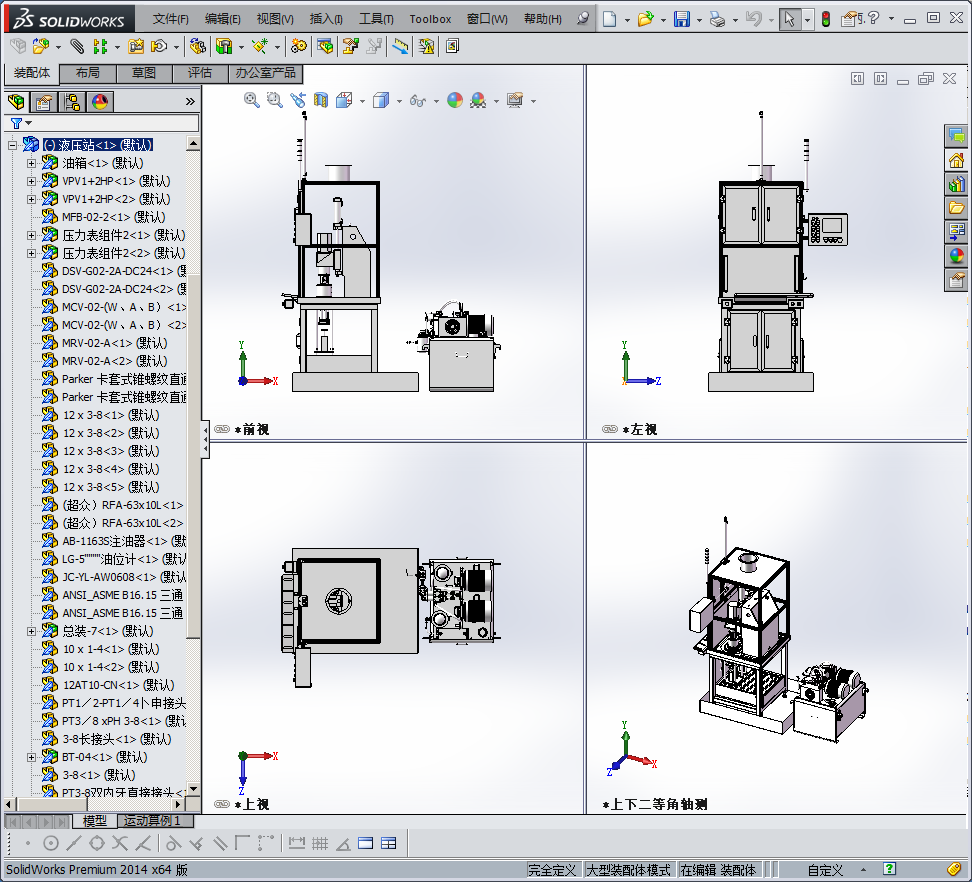Click the feature tree vertical scrollbar
Image resolution: width=972 pixels, height=882 pixels.
(x=193, y=456)
